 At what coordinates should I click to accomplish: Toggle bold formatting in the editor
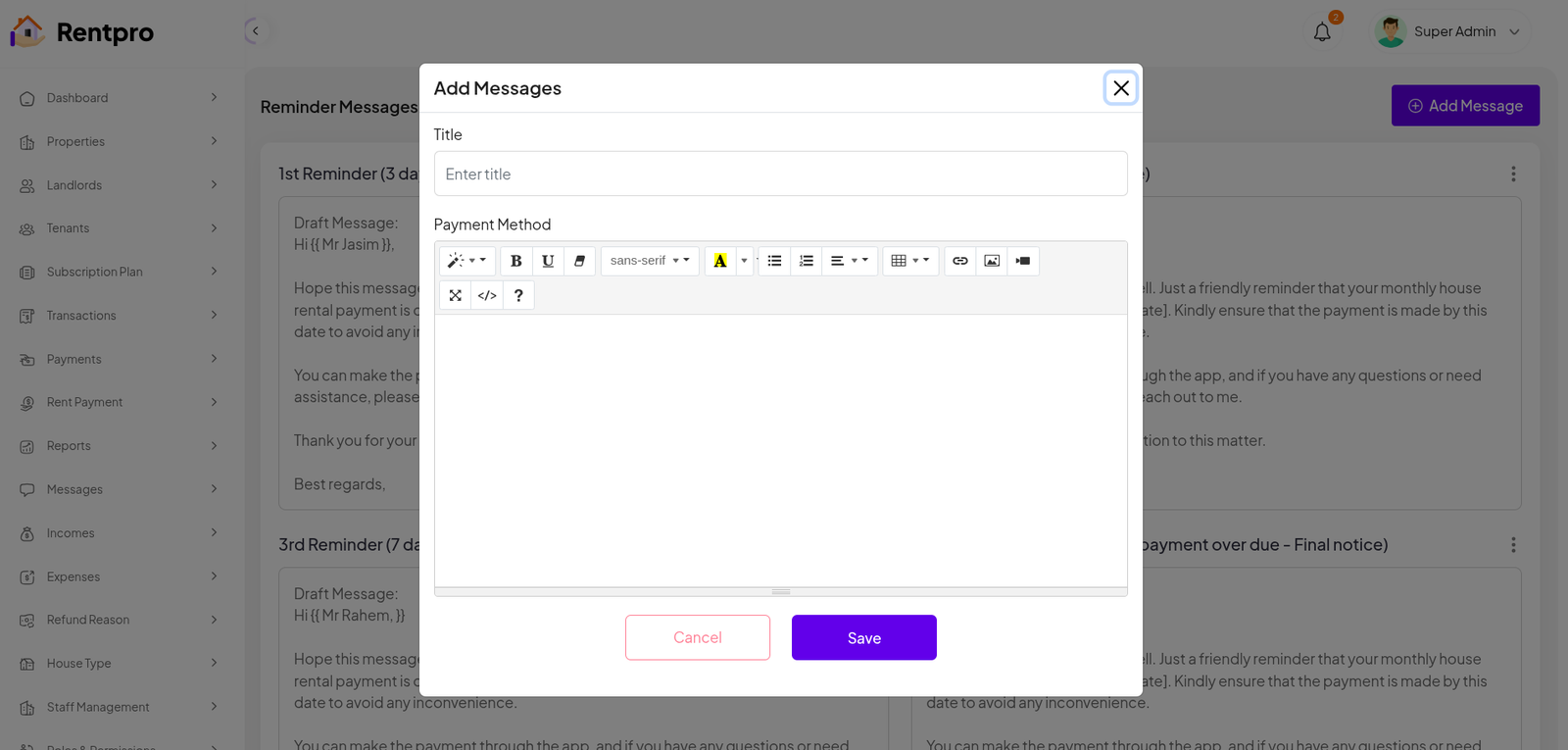(515, 261)
